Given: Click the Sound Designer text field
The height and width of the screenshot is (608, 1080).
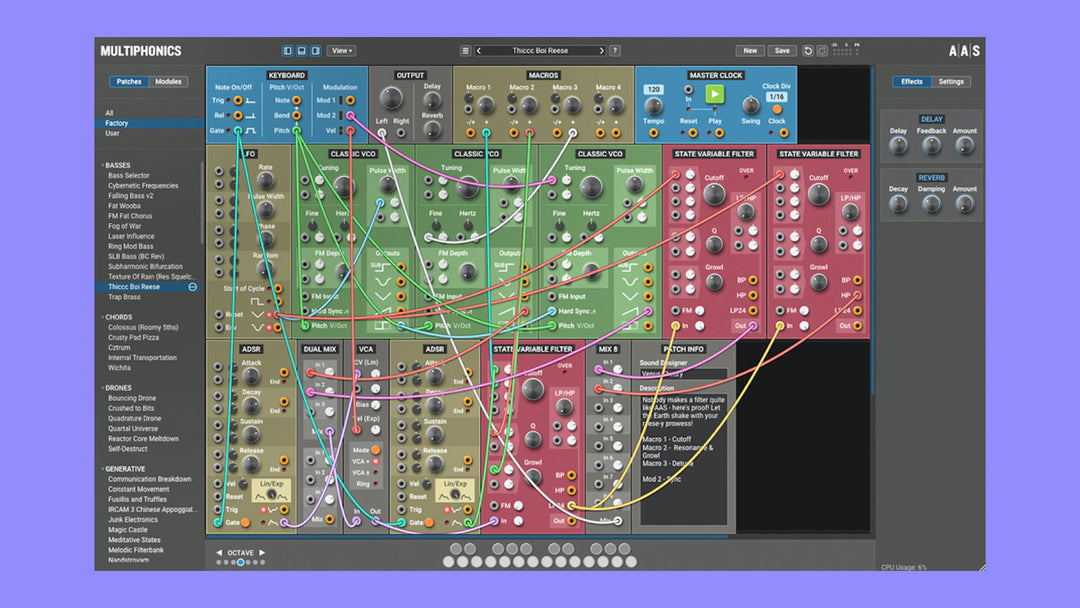Looking at the screenshot, I should pyautogui.click(x=683, y=373).
